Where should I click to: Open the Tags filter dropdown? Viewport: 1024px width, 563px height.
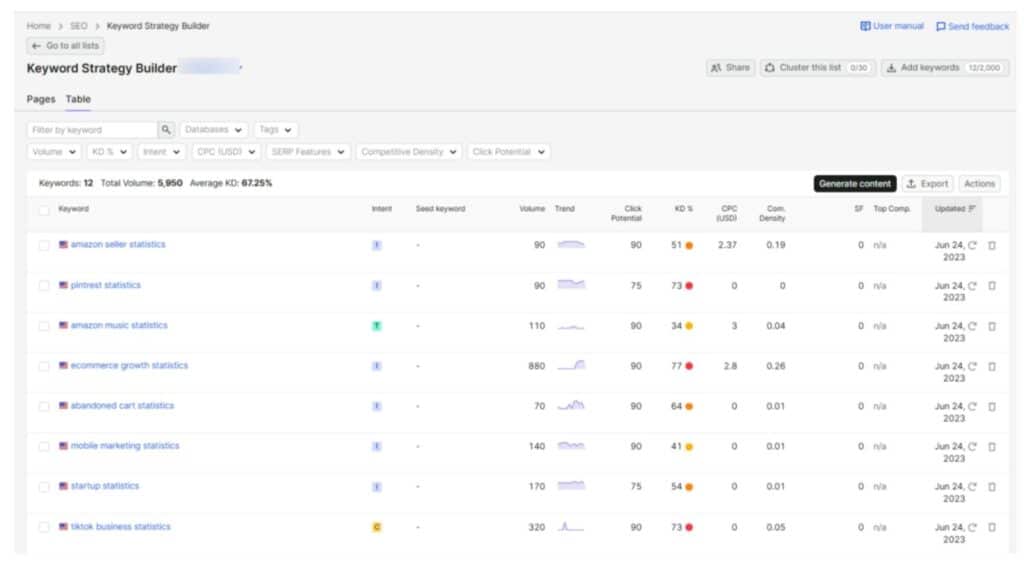click(276, 129)
